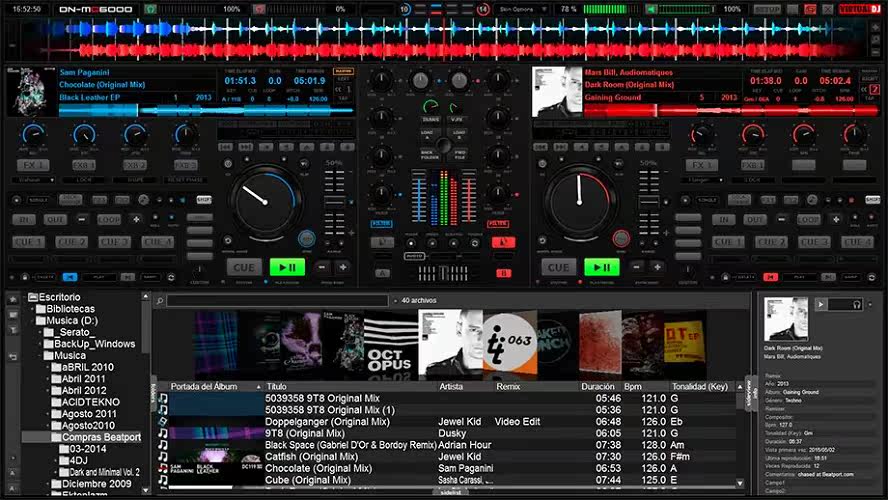Click sidebar preview play button
This screenshot has width=888, height=500.
tap(821, 305)
